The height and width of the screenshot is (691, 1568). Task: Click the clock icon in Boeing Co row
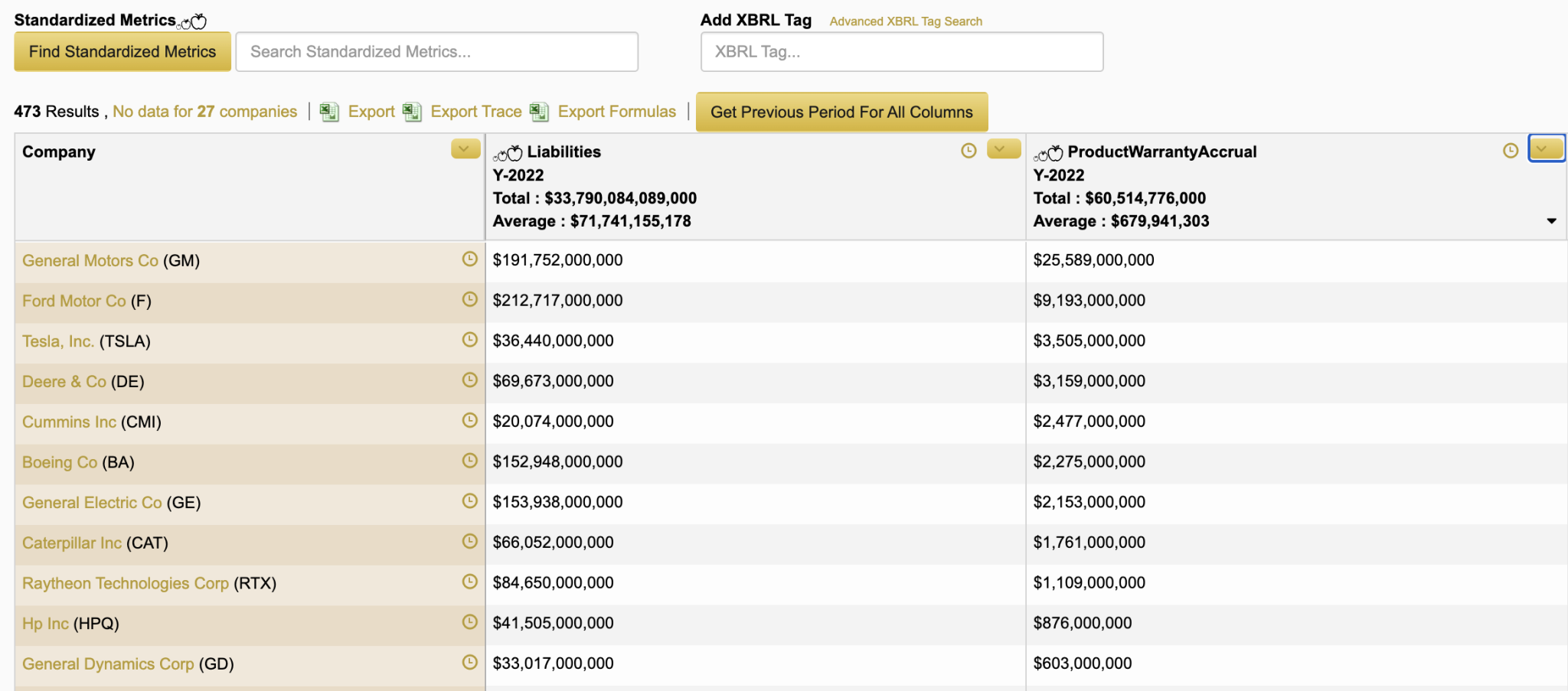[x=469, y=461]
